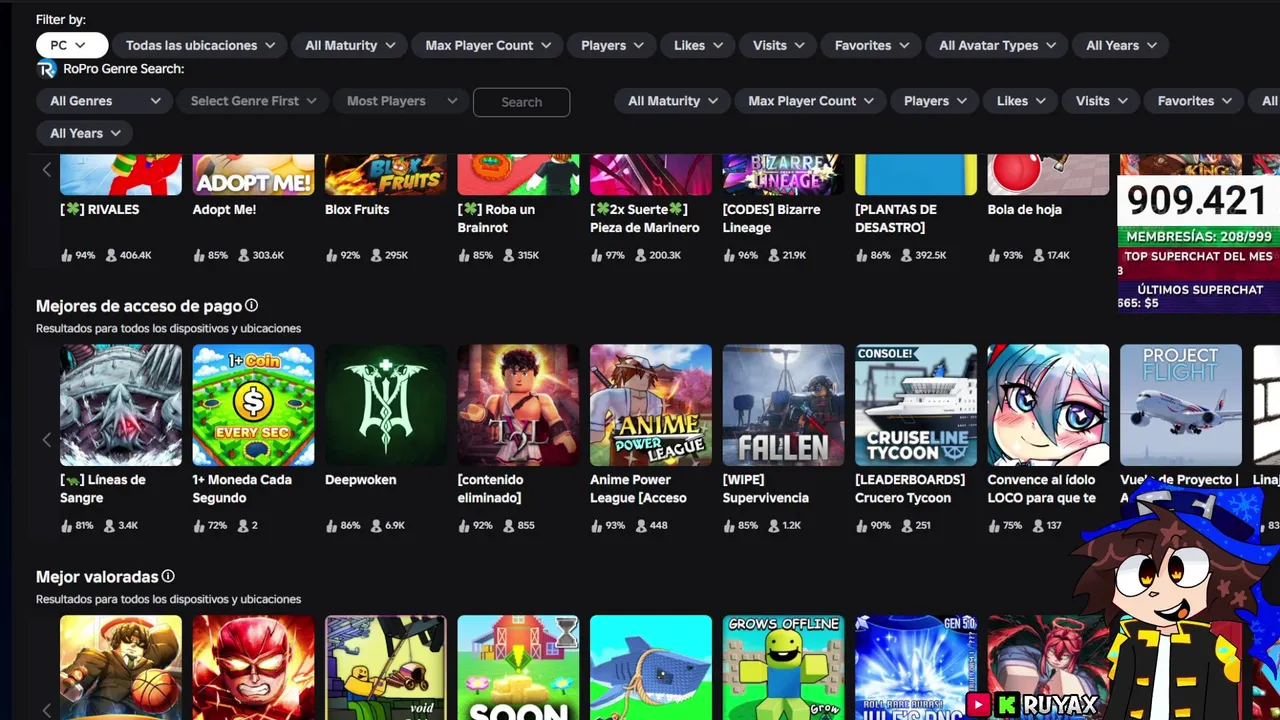Image resolution: width=1280 pixels, height=720 pixels.
Task: Click the Blox Fruits game title
Action: click(357, 209)
